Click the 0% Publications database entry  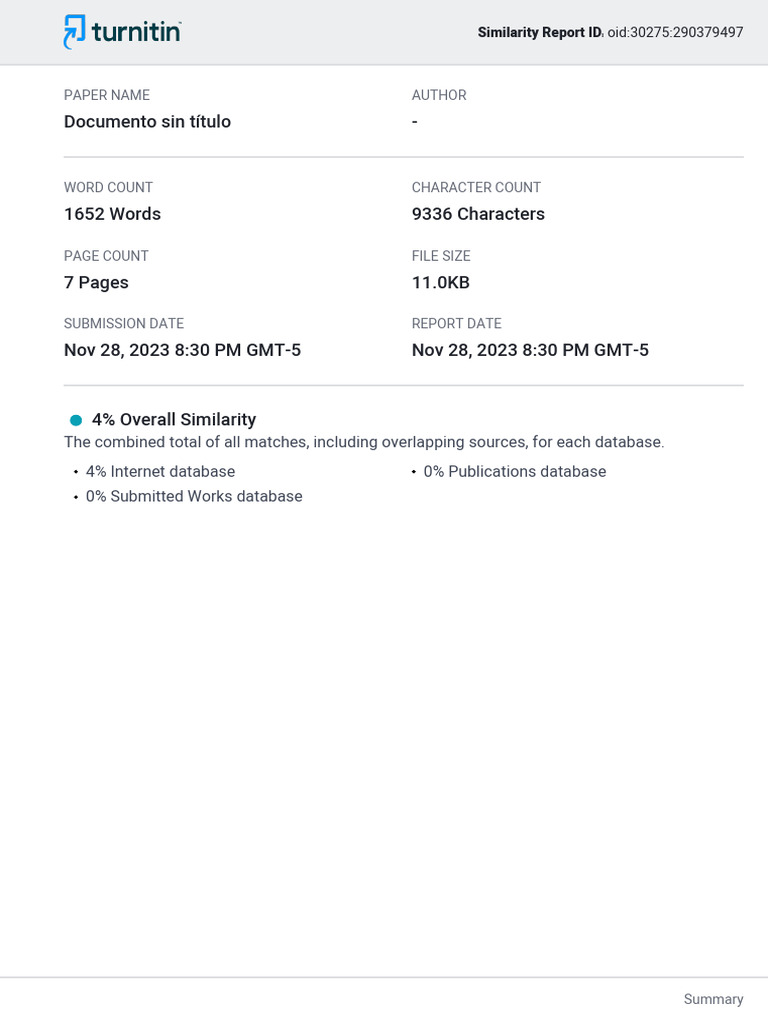(x=514, y=471)
